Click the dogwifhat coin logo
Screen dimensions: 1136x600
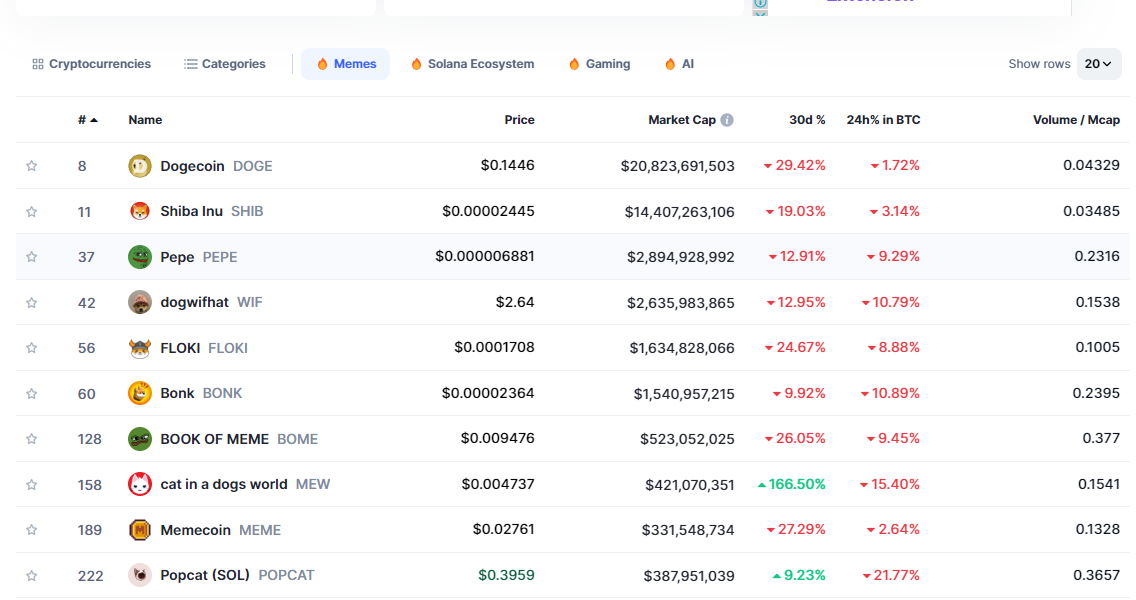tap(140, 302)
